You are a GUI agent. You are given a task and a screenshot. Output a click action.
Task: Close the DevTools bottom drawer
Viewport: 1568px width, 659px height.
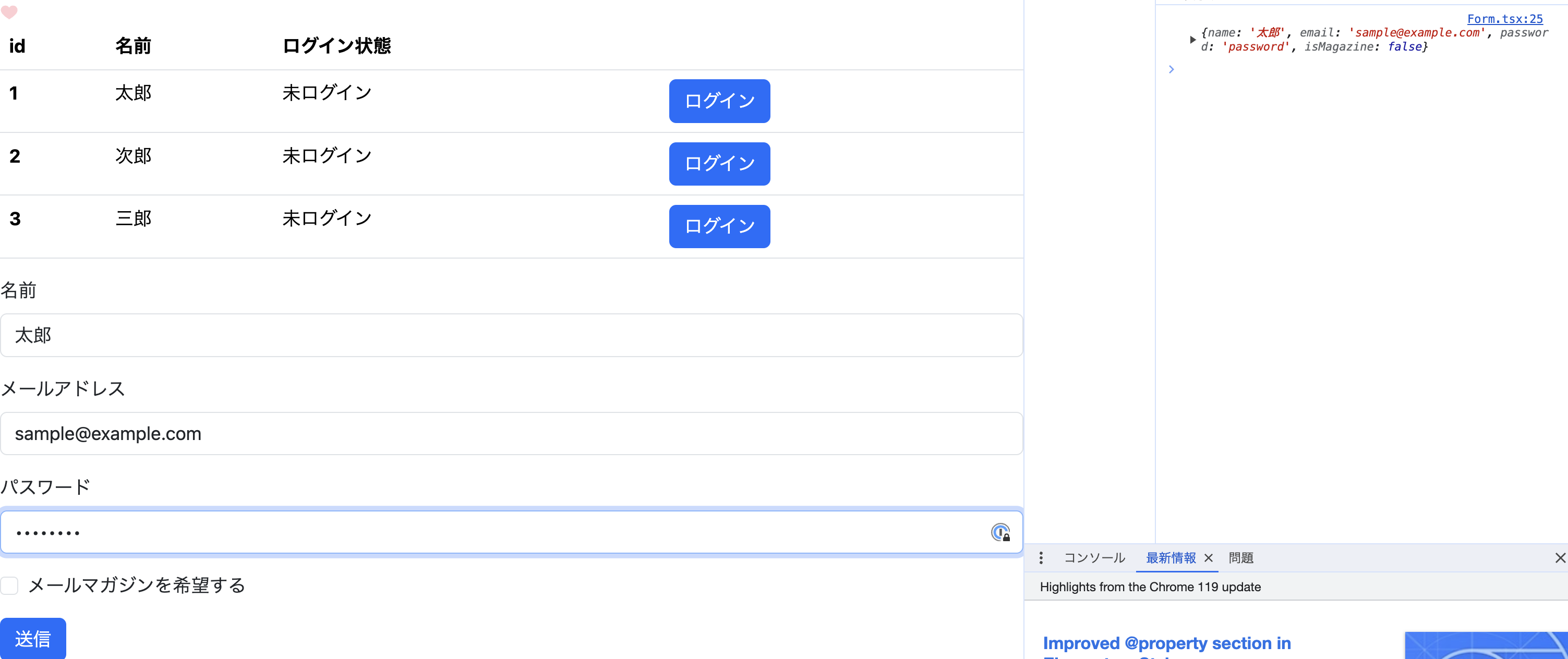[x=1560, y=557]
